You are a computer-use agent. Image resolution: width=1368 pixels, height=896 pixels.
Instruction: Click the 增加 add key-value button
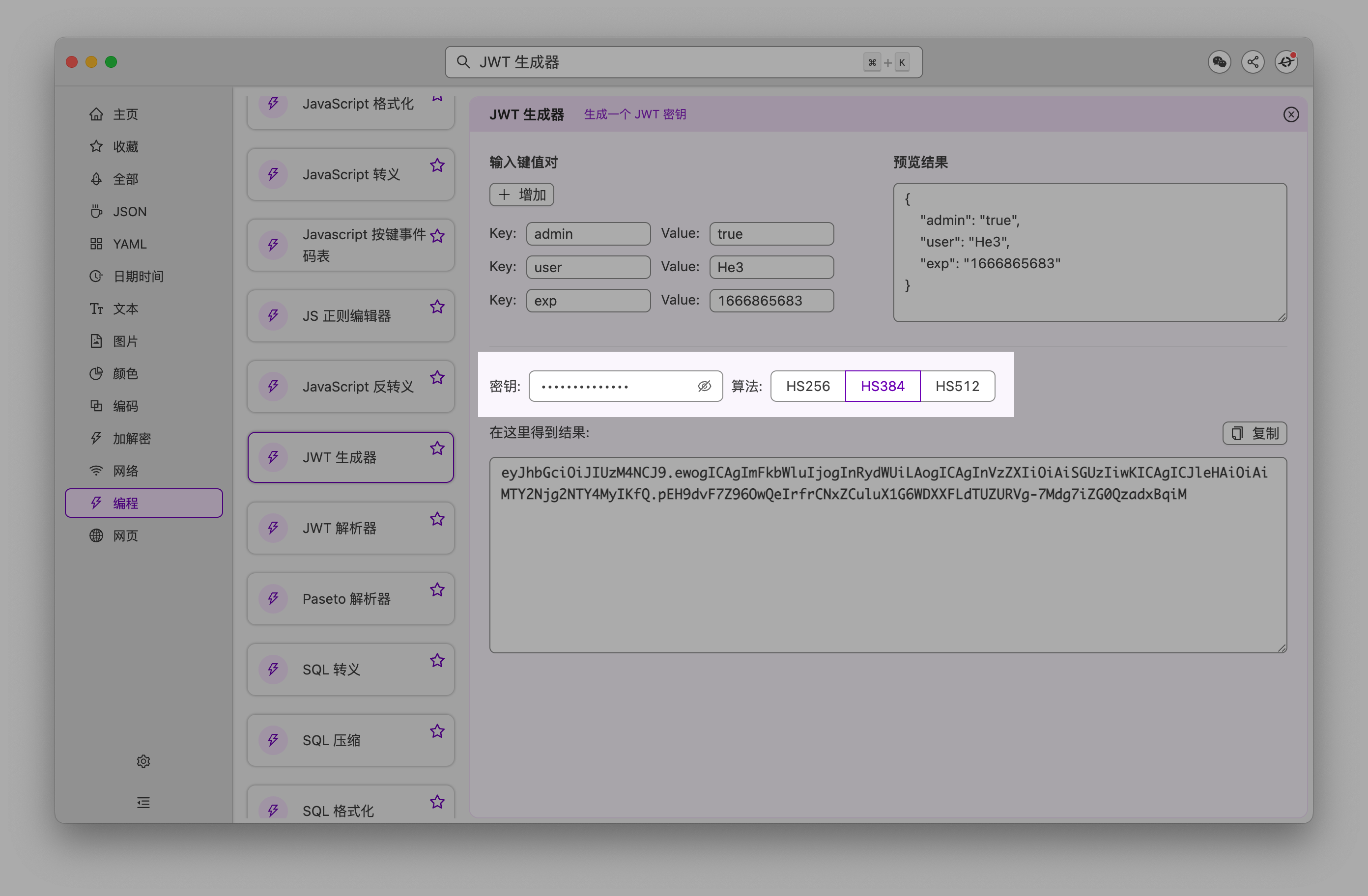[x=521, y=195]
